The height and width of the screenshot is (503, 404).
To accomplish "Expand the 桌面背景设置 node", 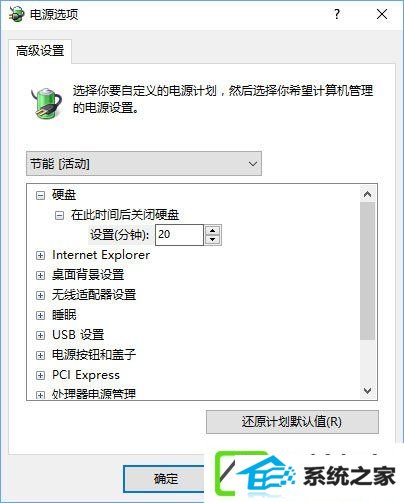I will click(40, 276).
